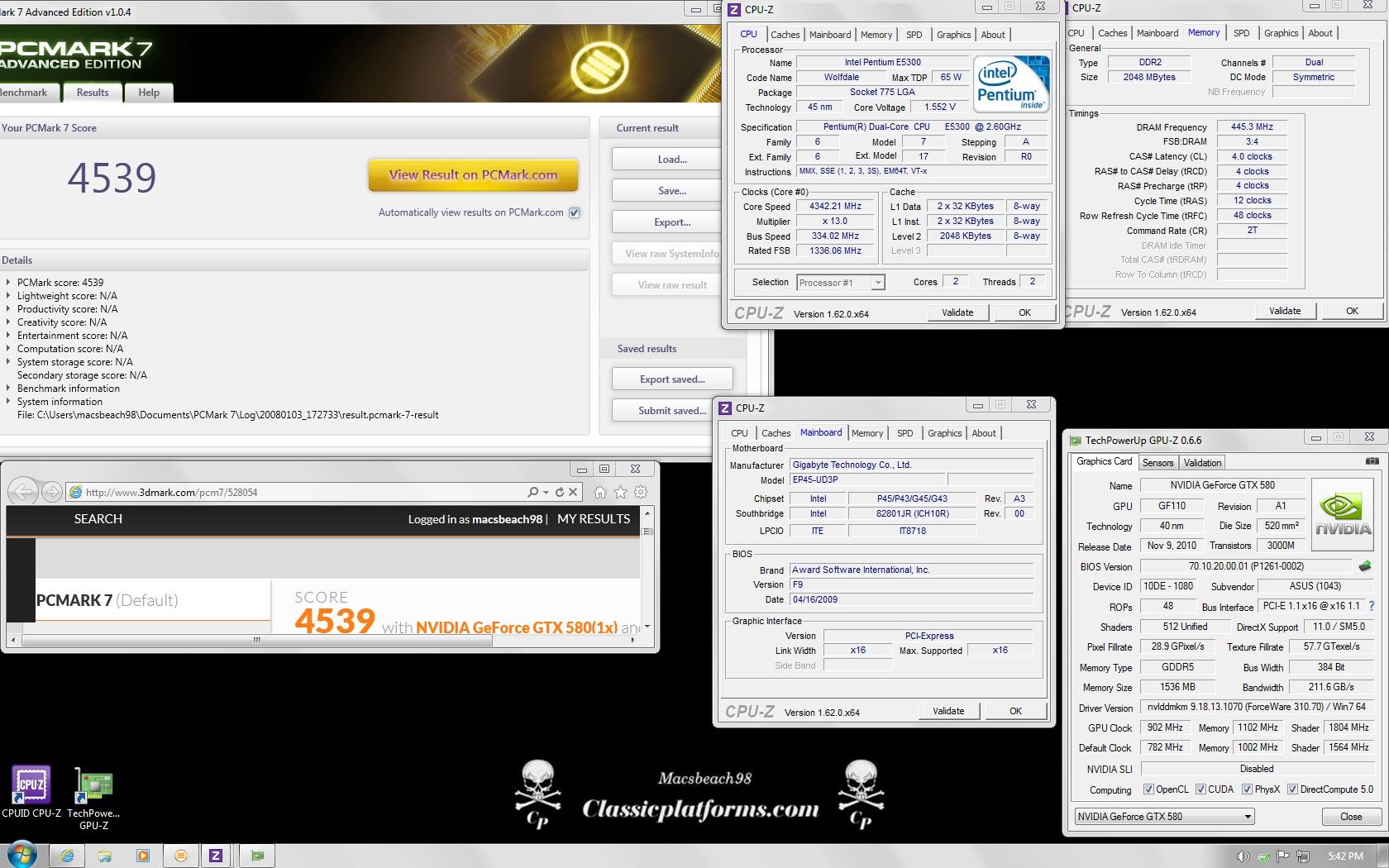
Task: Click the network tray icon
Action: click(x=1303, y=856)
